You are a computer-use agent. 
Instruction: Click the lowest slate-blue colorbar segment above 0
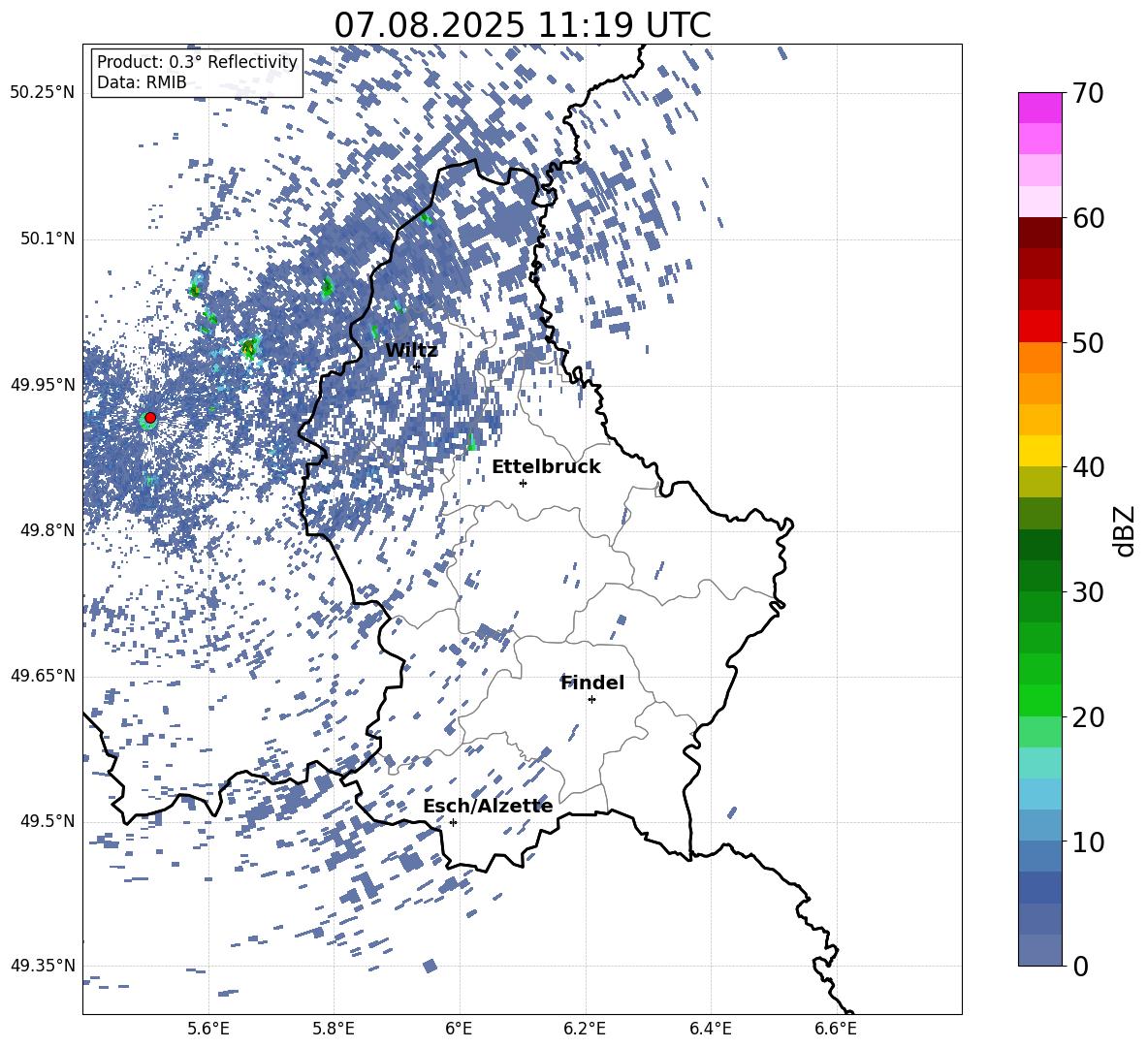(x=1039, y=950)
